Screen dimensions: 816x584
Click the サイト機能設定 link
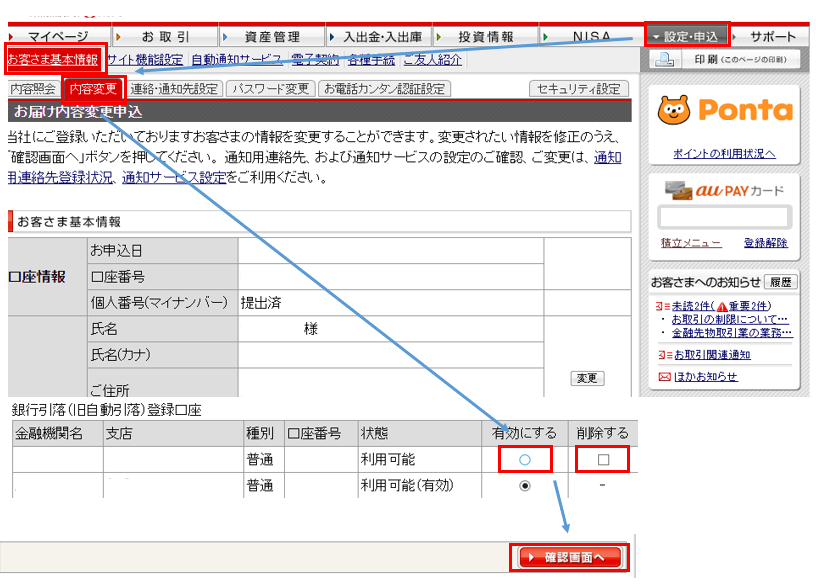click(145, 60)
